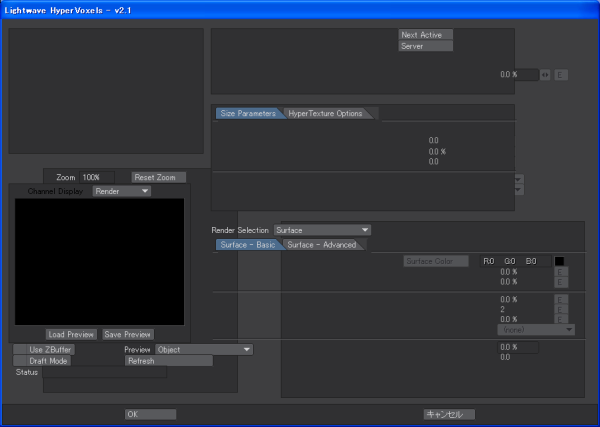Click the E envelope button beside value 2
This screenshot has height=427, width=600.
(x=561, y=310)
